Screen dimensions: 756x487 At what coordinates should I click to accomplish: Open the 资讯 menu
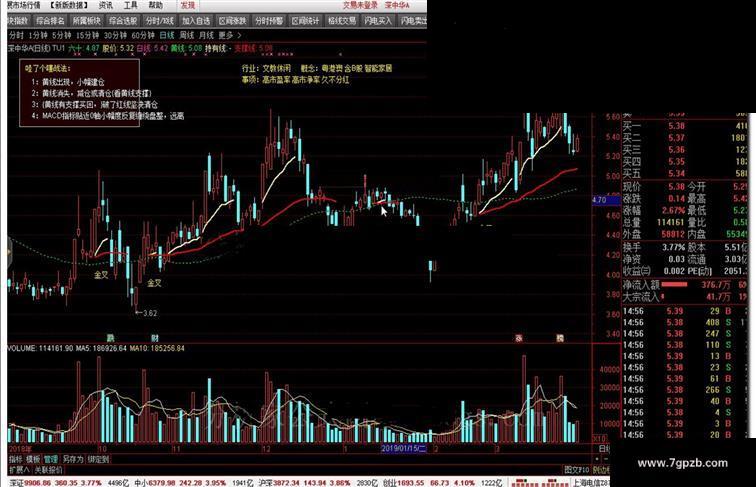[x=106, y=5]
